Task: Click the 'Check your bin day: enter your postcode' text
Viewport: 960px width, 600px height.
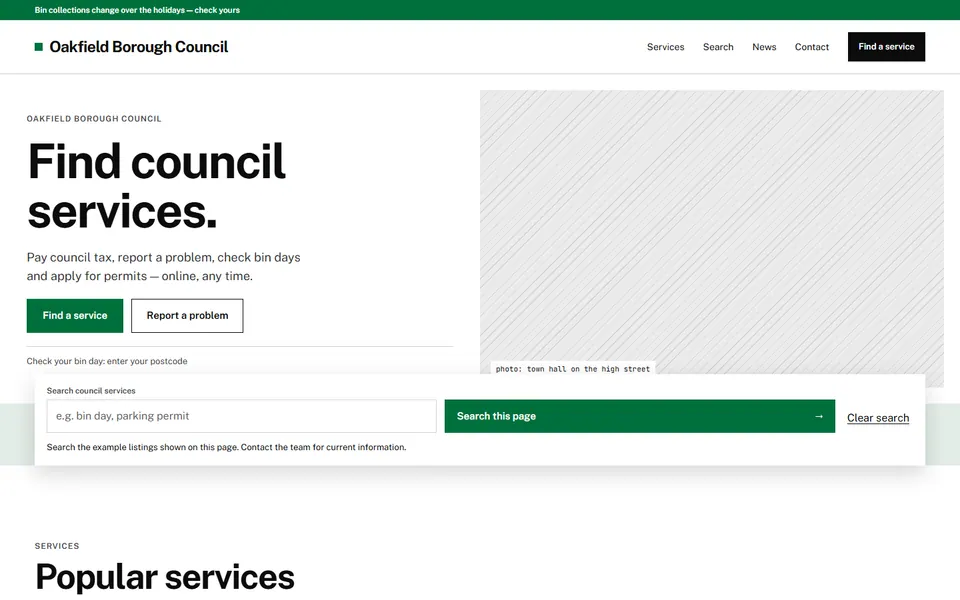Action: (x=107, y=361)
